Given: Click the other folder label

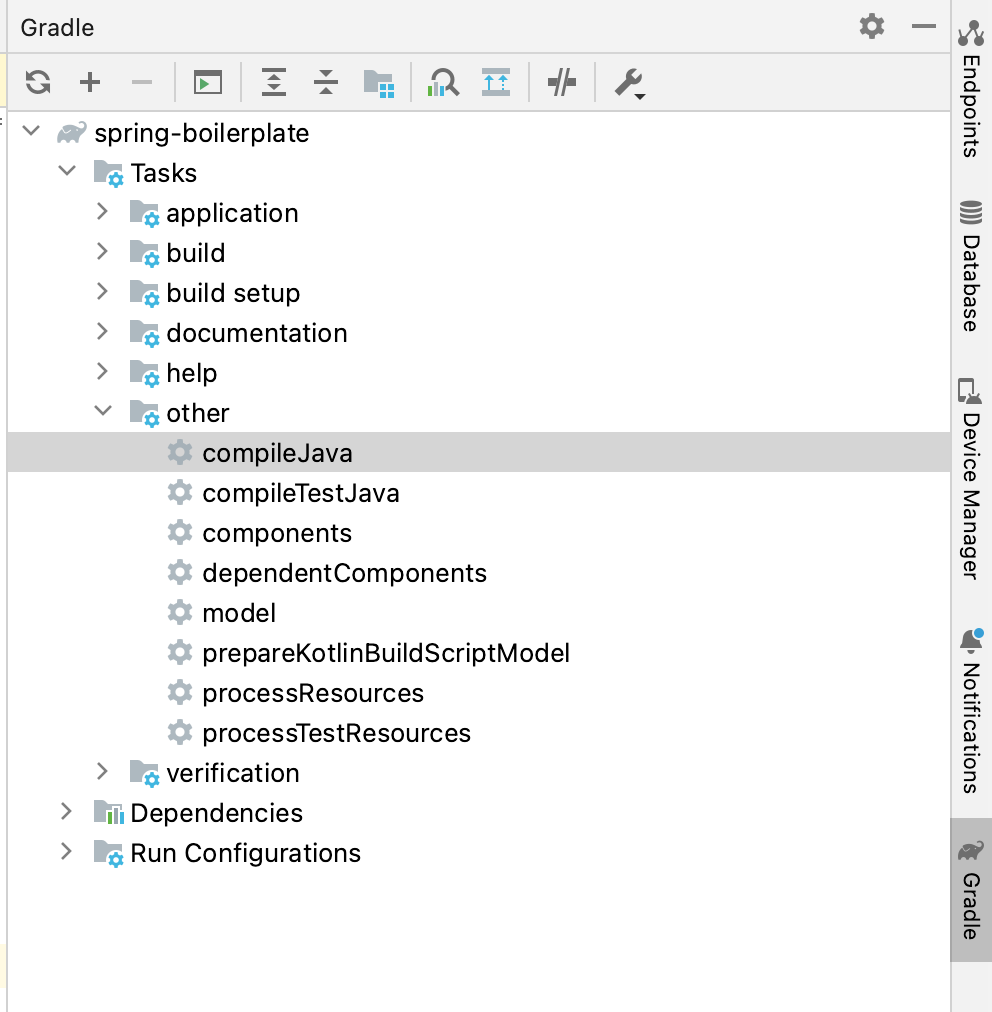Looking at the screenshot, I should [197, 413].
